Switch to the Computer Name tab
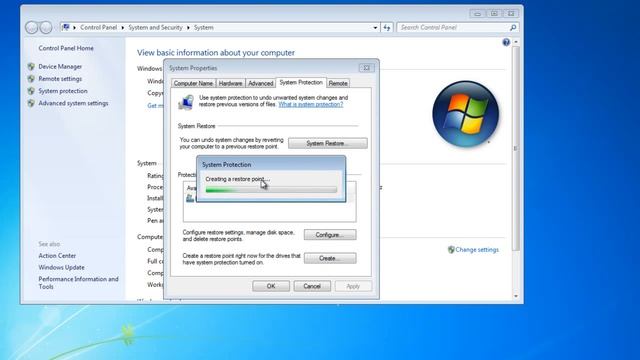The height and width of the screenshot is (360, 640). point(193,83)
